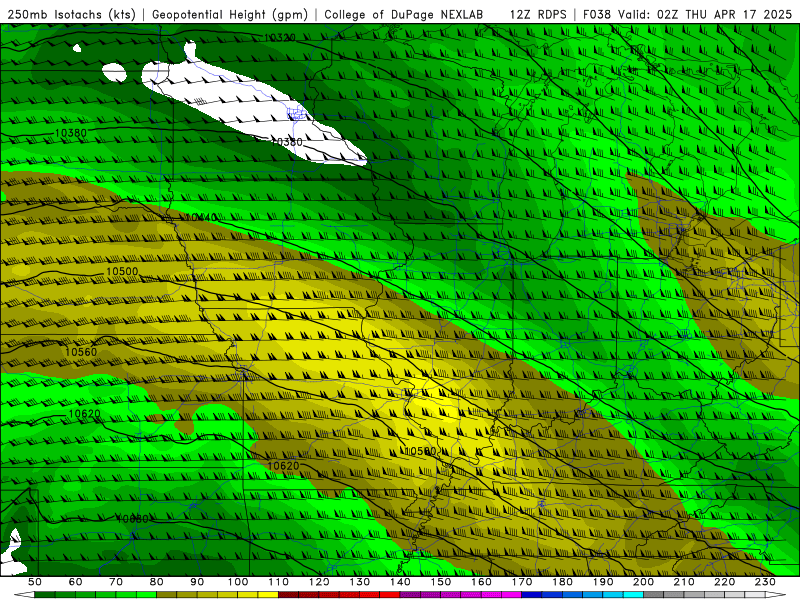Screen dimensions: 800x600
Task: Click the 100 knot color scale label
Action: (238, 582)
